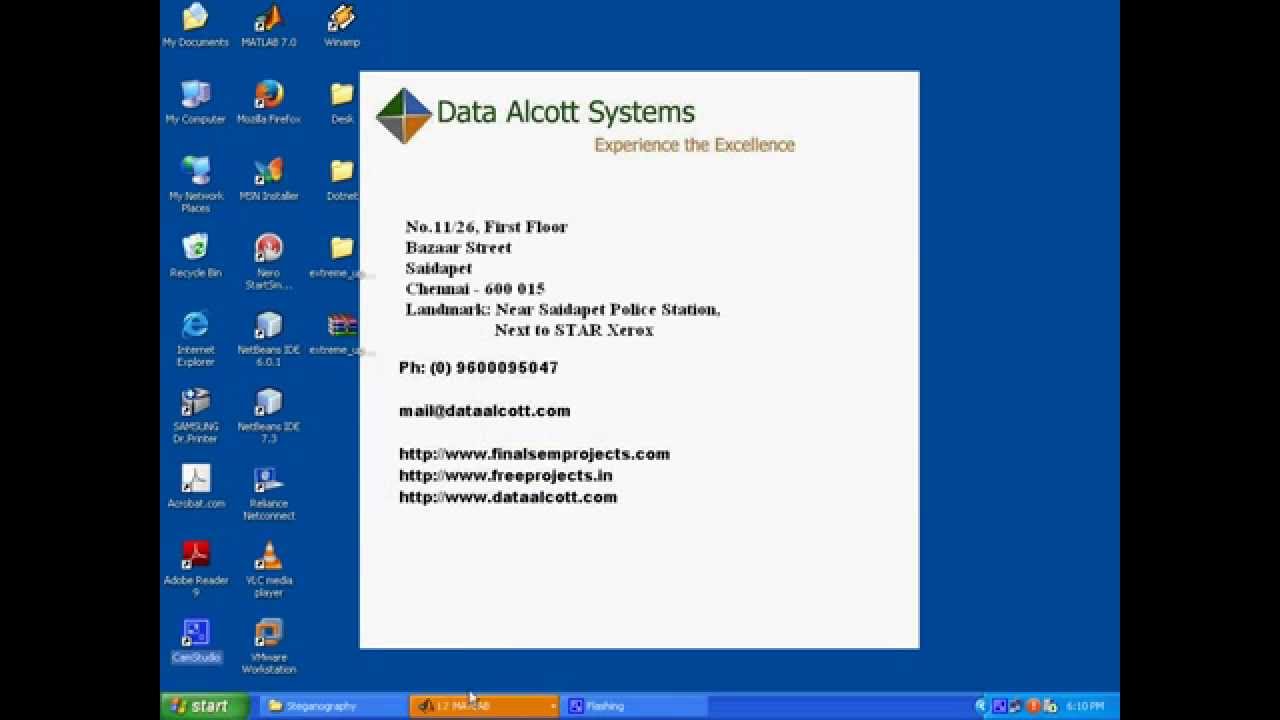Launch VLC media player shortcut
1280x720 pixels.
268,557
